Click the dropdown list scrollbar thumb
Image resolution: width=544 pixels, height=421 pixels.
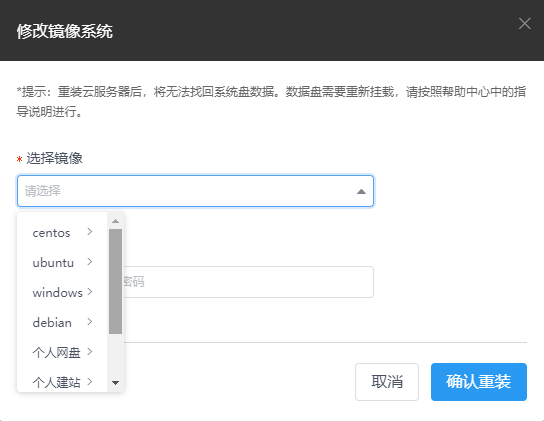tap(116, 281)
